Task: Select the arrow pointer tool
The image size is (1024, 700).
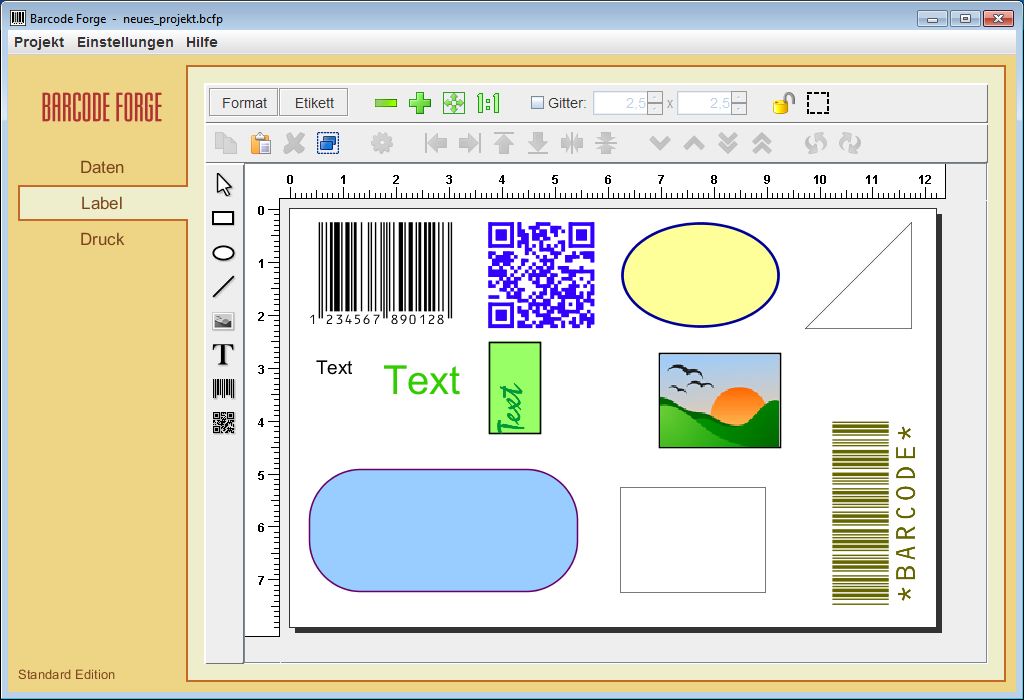Action: (224, 185)
